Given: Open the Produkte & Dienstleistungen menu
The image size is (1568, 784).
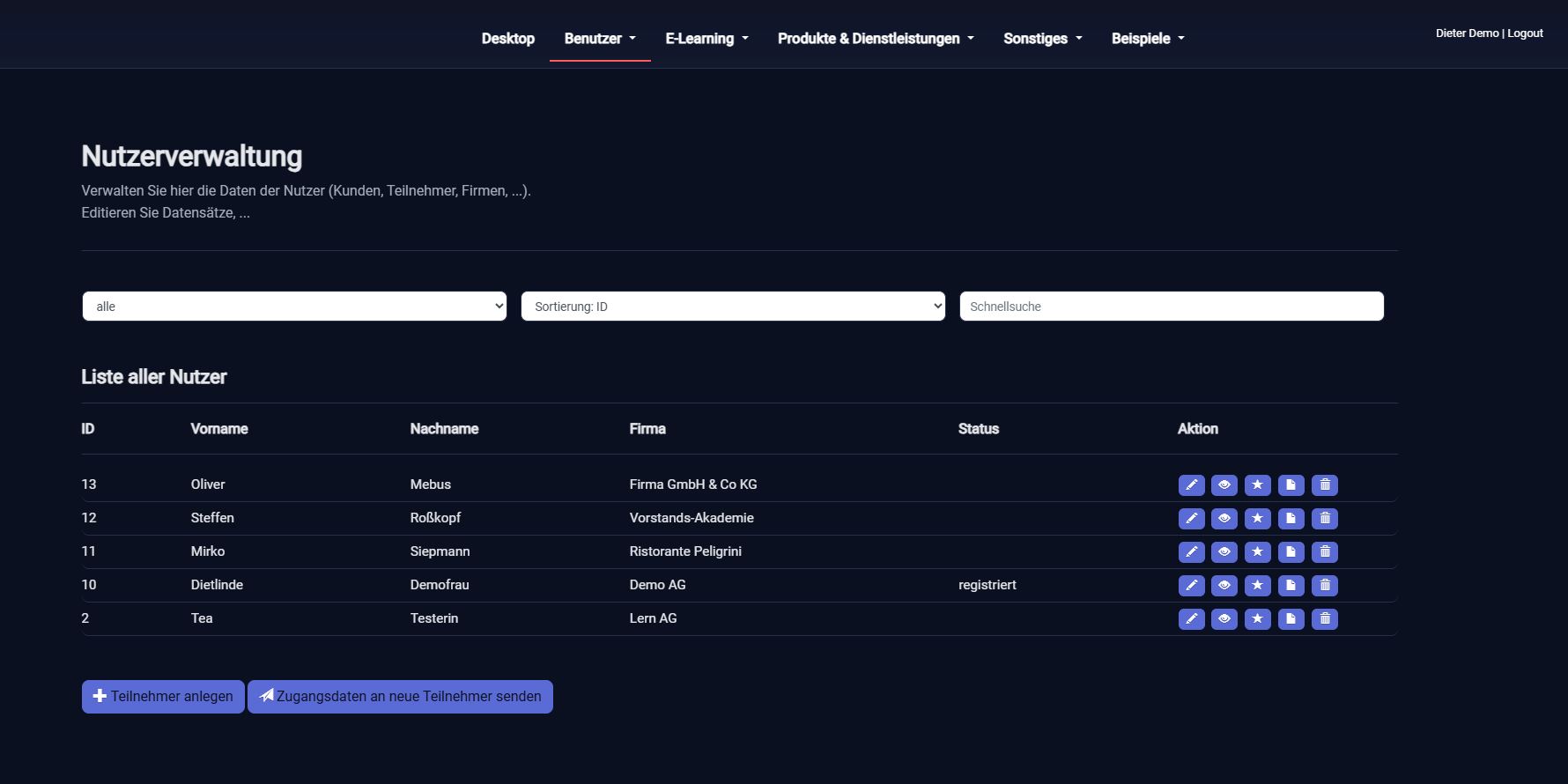Looking at the screenshot, I should pos(876,39).
